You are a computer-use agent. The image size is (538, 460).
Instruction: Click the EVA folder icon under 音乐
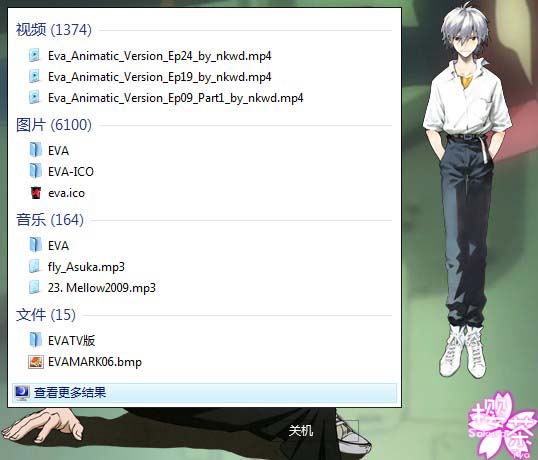tap(35, 245)
